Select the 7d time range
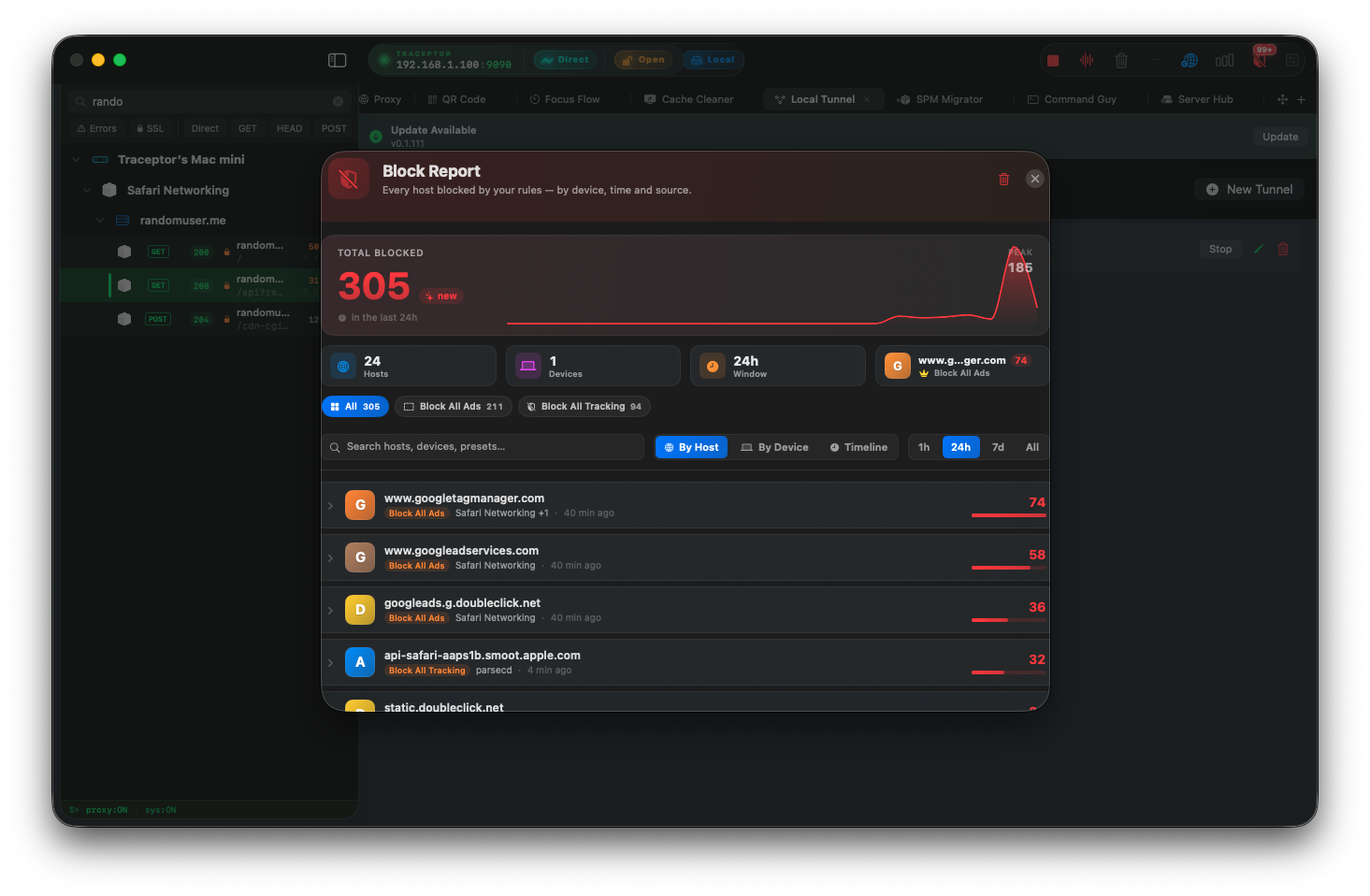This screenshot has height=896, width=1370. point(998,447)
